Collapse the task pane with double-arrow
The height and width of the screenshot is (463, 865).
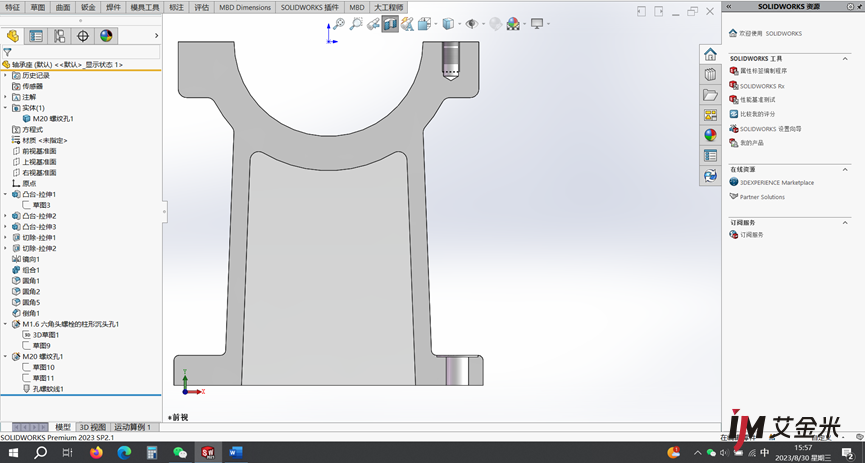coord(729,7)
